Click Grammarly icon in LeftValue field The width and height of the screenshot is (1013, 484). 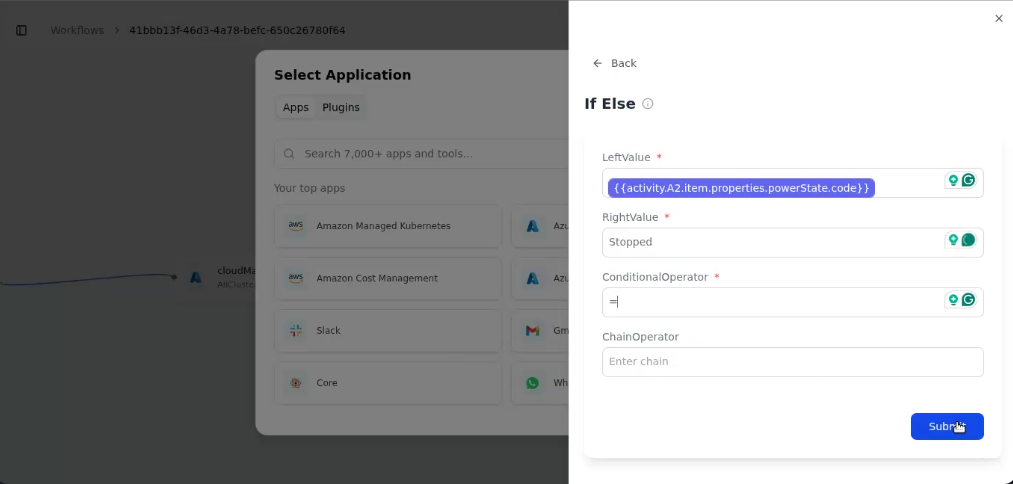[x=968, y=180]
